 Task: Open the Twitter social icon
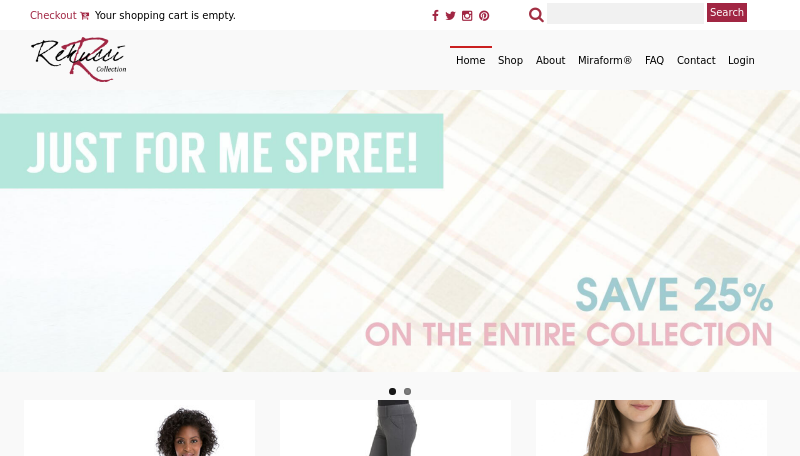click(450, 16)
